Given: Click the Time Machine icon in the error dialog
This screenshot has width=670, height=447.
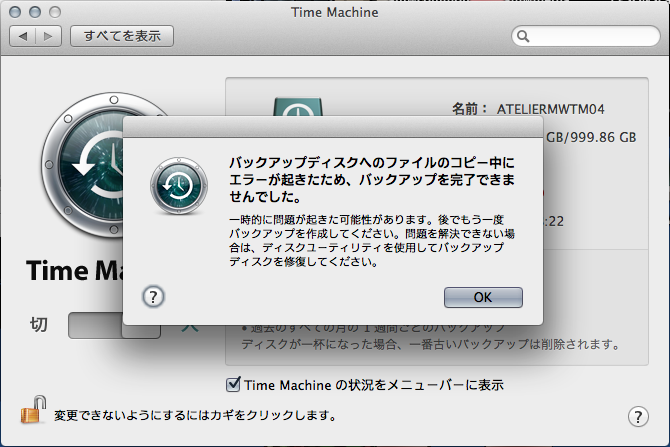Looking at the screenshot, I should coord(178,184).
